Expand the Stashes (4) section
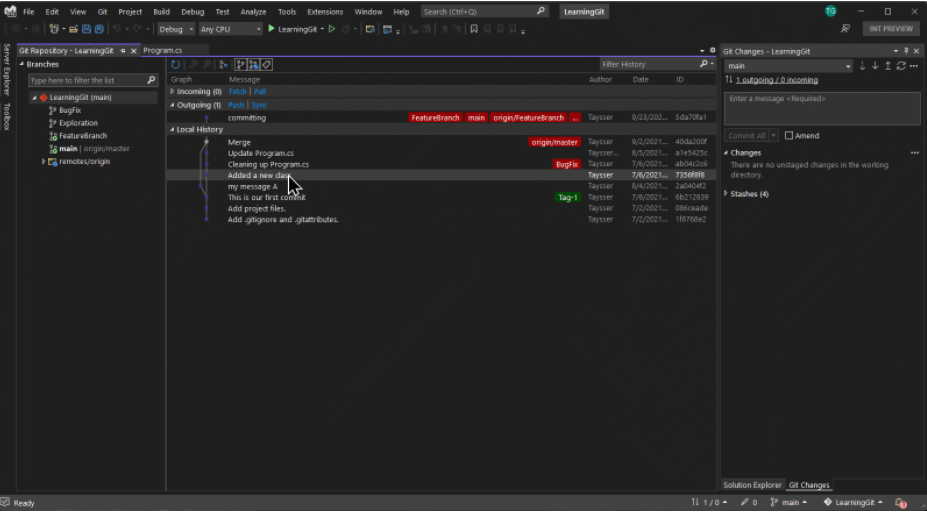 pyautogui.click(x=726, y=194)
